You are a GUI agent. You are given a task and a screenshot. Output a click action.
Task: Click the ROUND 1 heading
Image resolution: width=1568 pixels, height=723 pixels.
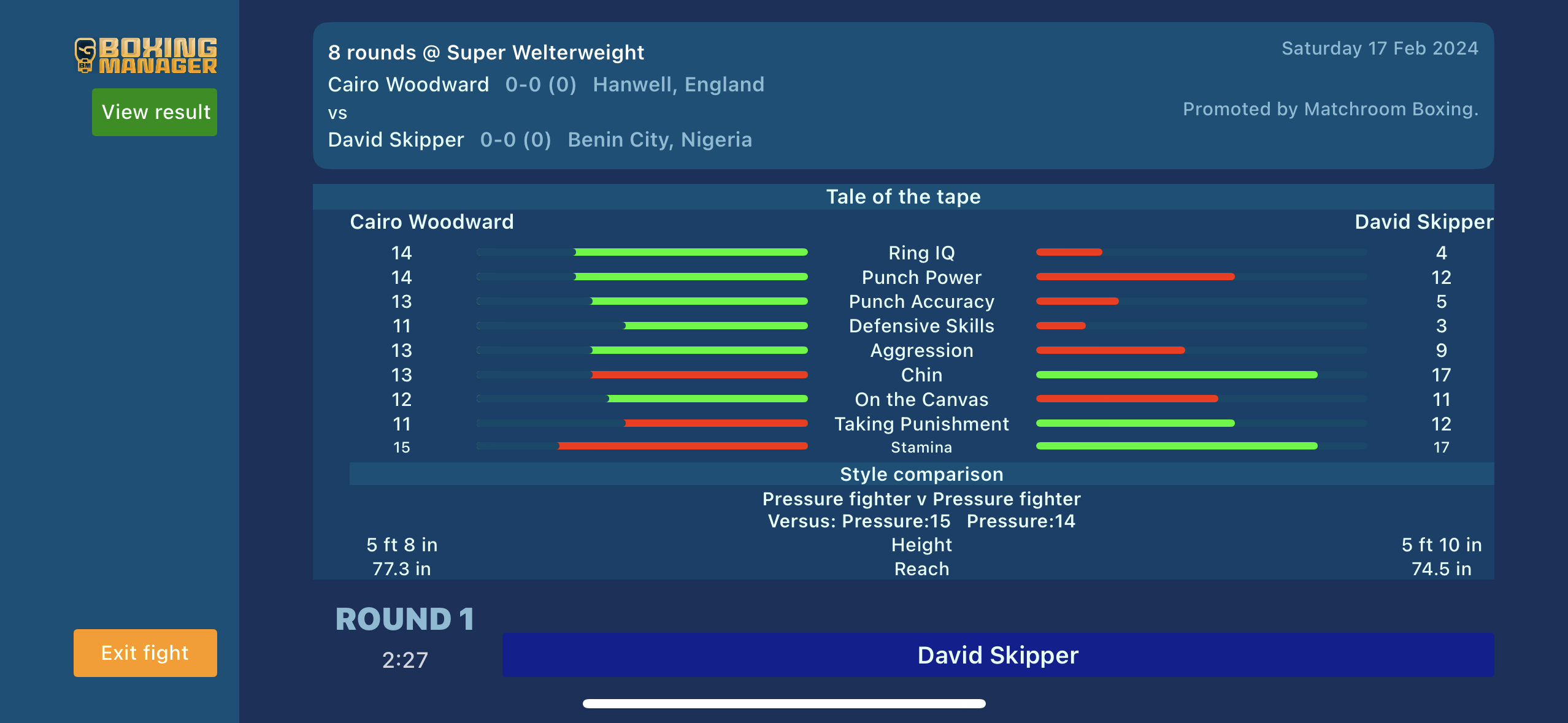coord(405,619)
